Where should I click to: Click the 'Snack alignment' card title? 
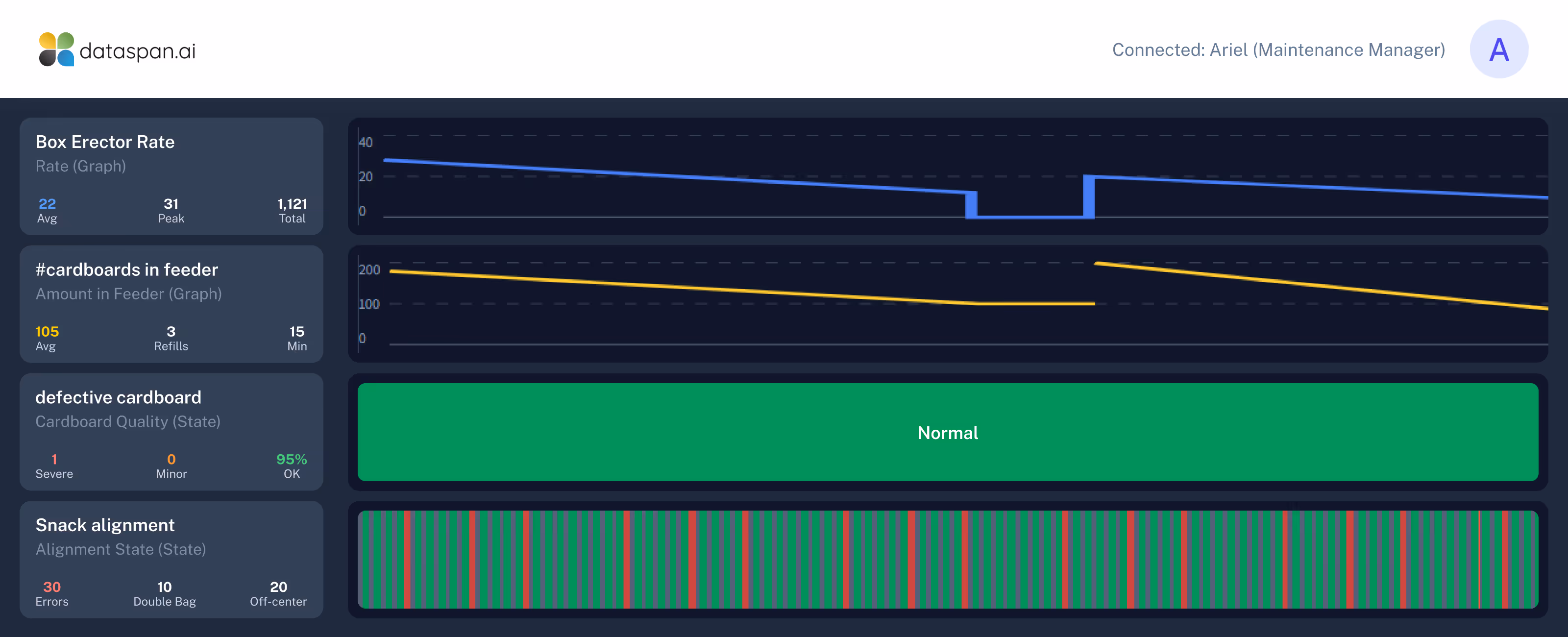[105, 525]
